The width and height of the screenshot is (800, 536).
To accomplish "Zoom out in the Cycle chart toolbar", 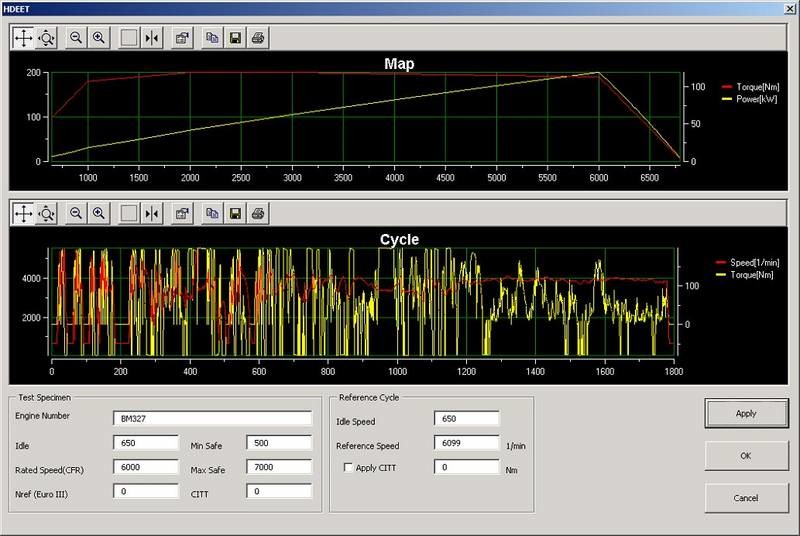I will pyautogui.click(x=76, y=214).
